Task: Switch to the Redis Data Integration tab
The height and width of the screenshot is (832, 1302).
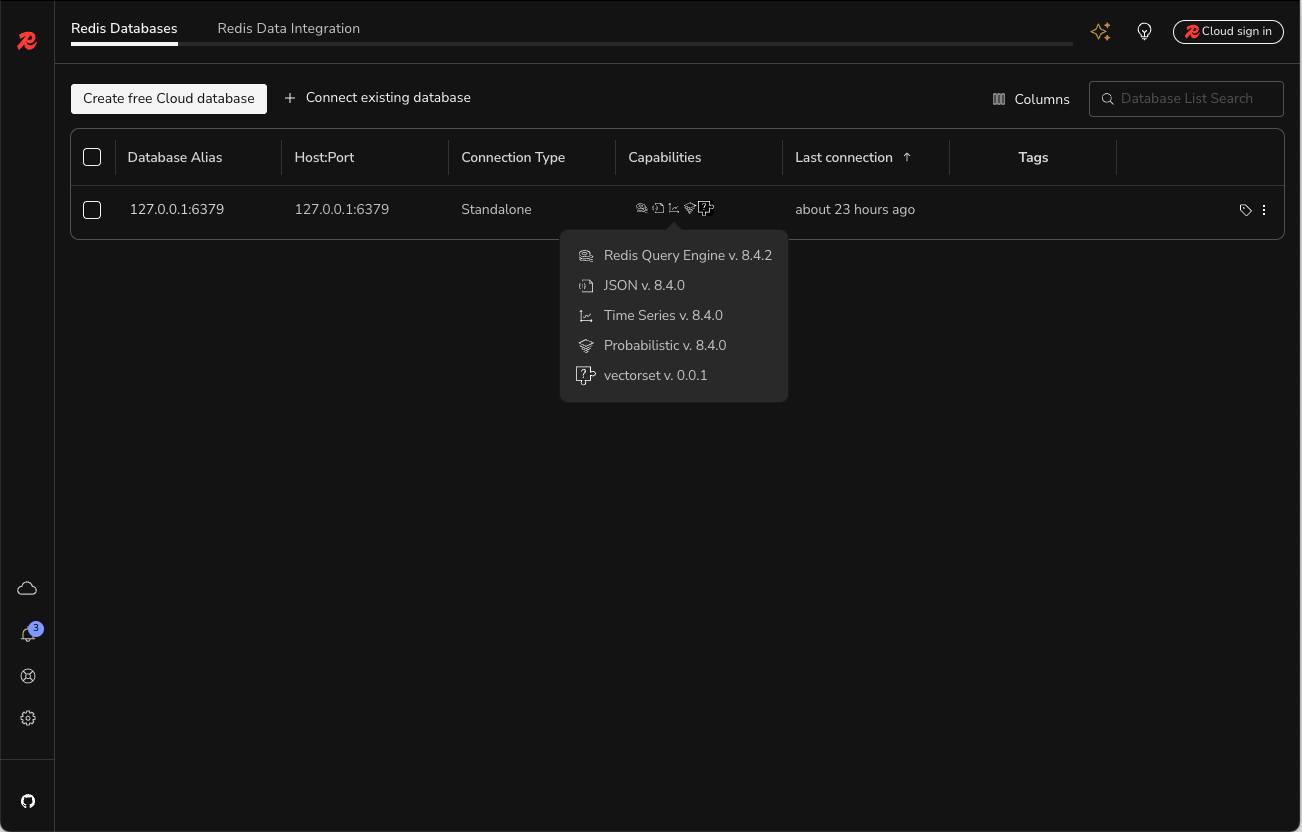Action: [288, 28]
